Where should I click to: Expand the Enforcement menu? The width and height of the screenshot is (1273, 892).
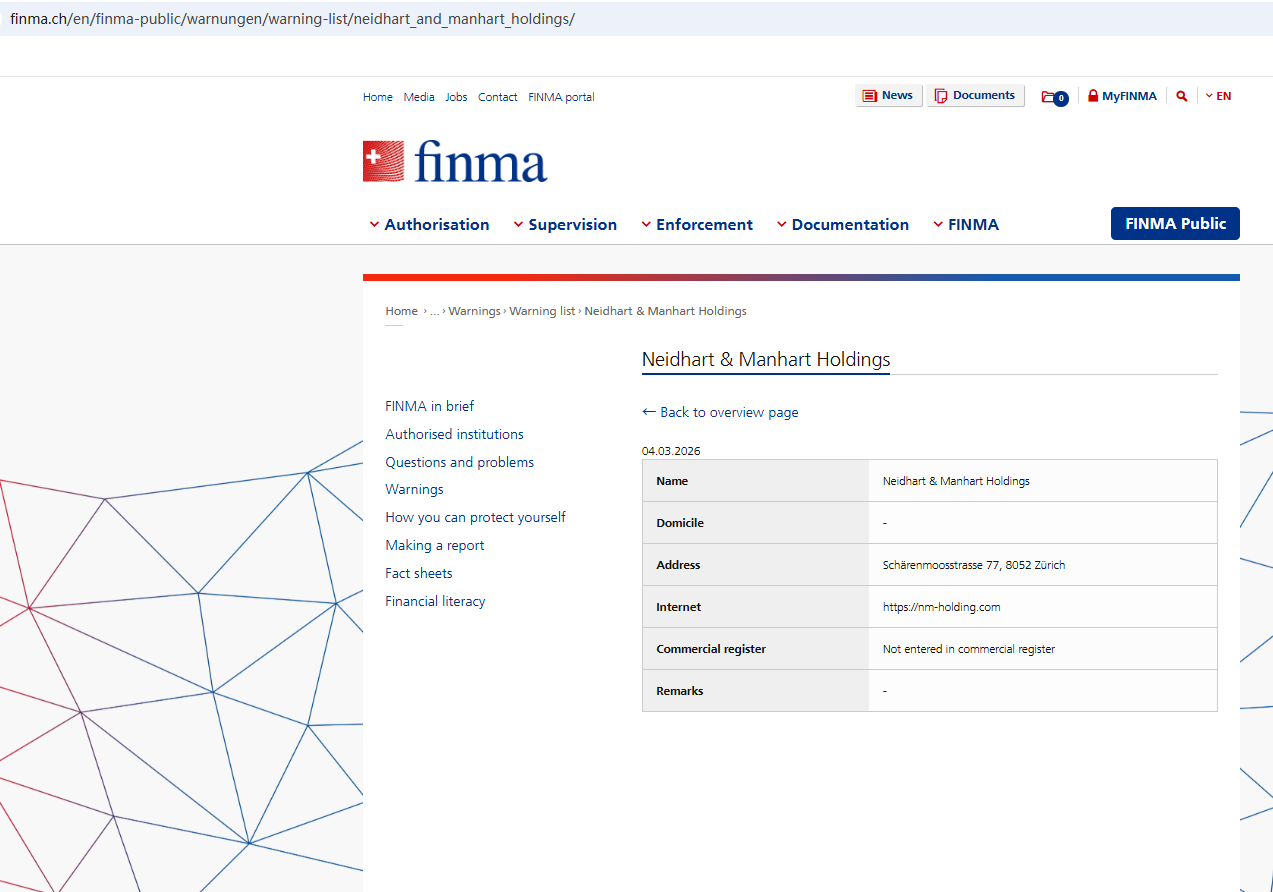[x=697, y=225]
